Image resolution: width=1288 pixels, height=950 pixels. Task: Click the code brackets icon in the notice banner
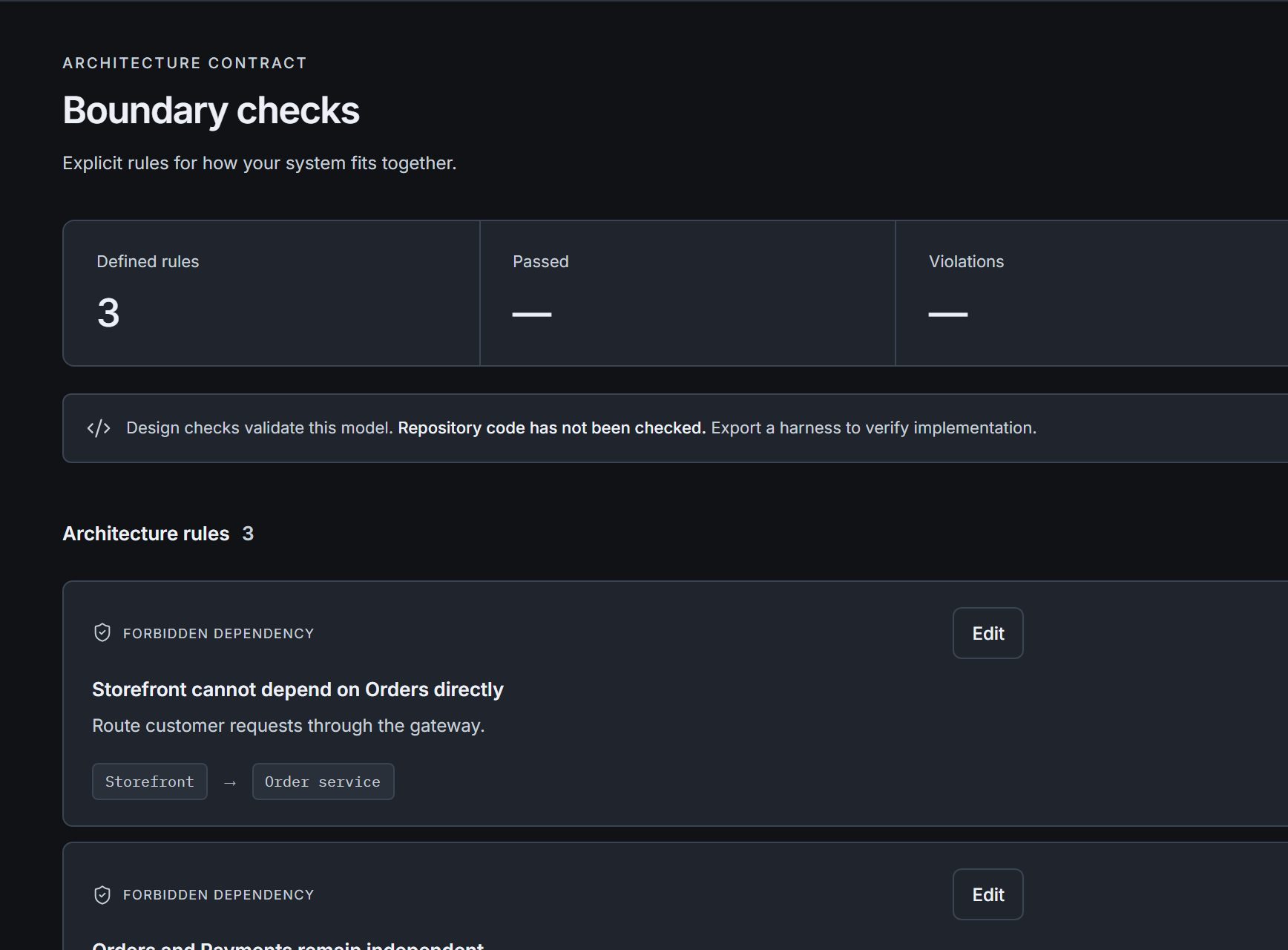coord(99,428)
